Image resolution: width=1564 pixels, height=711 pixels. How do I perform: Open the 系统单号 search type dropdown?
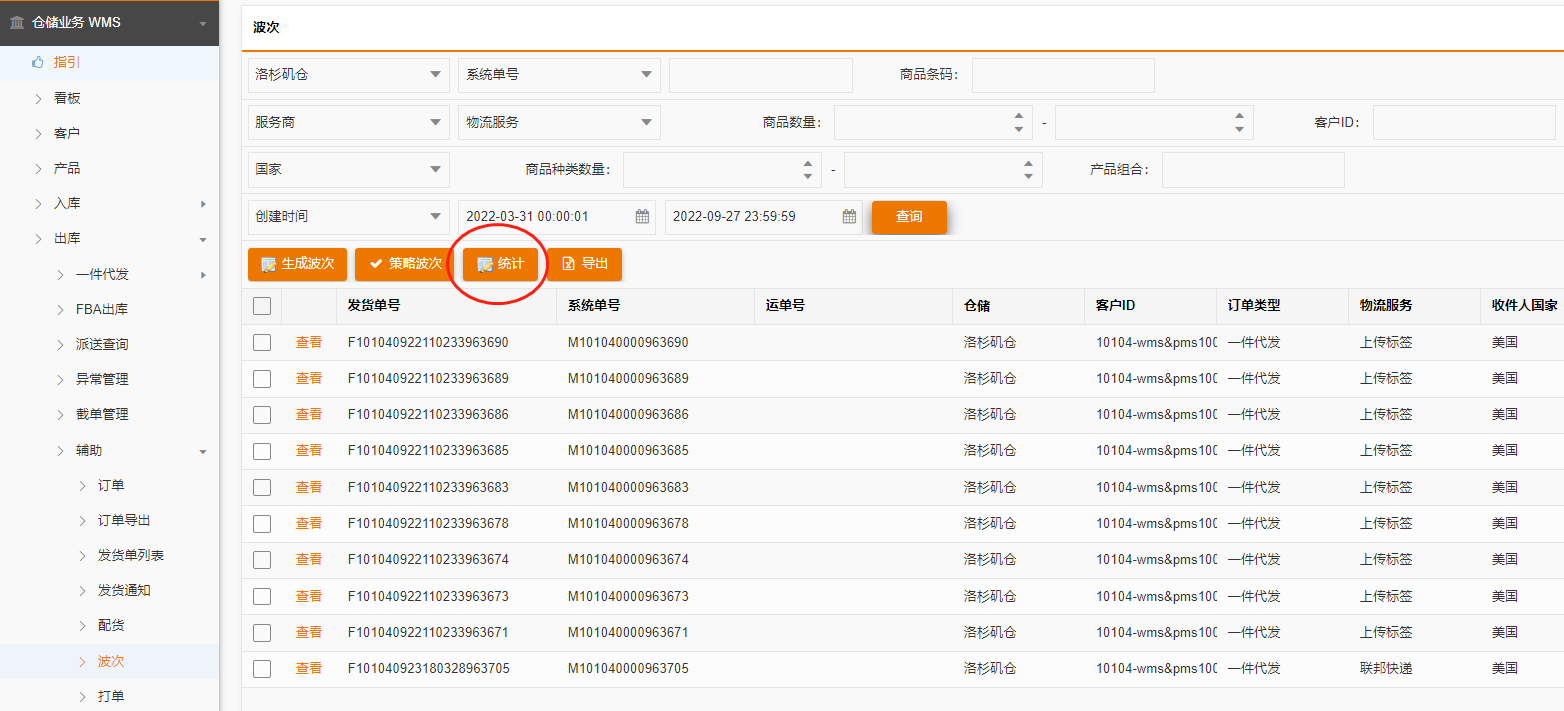coord(559,75)
